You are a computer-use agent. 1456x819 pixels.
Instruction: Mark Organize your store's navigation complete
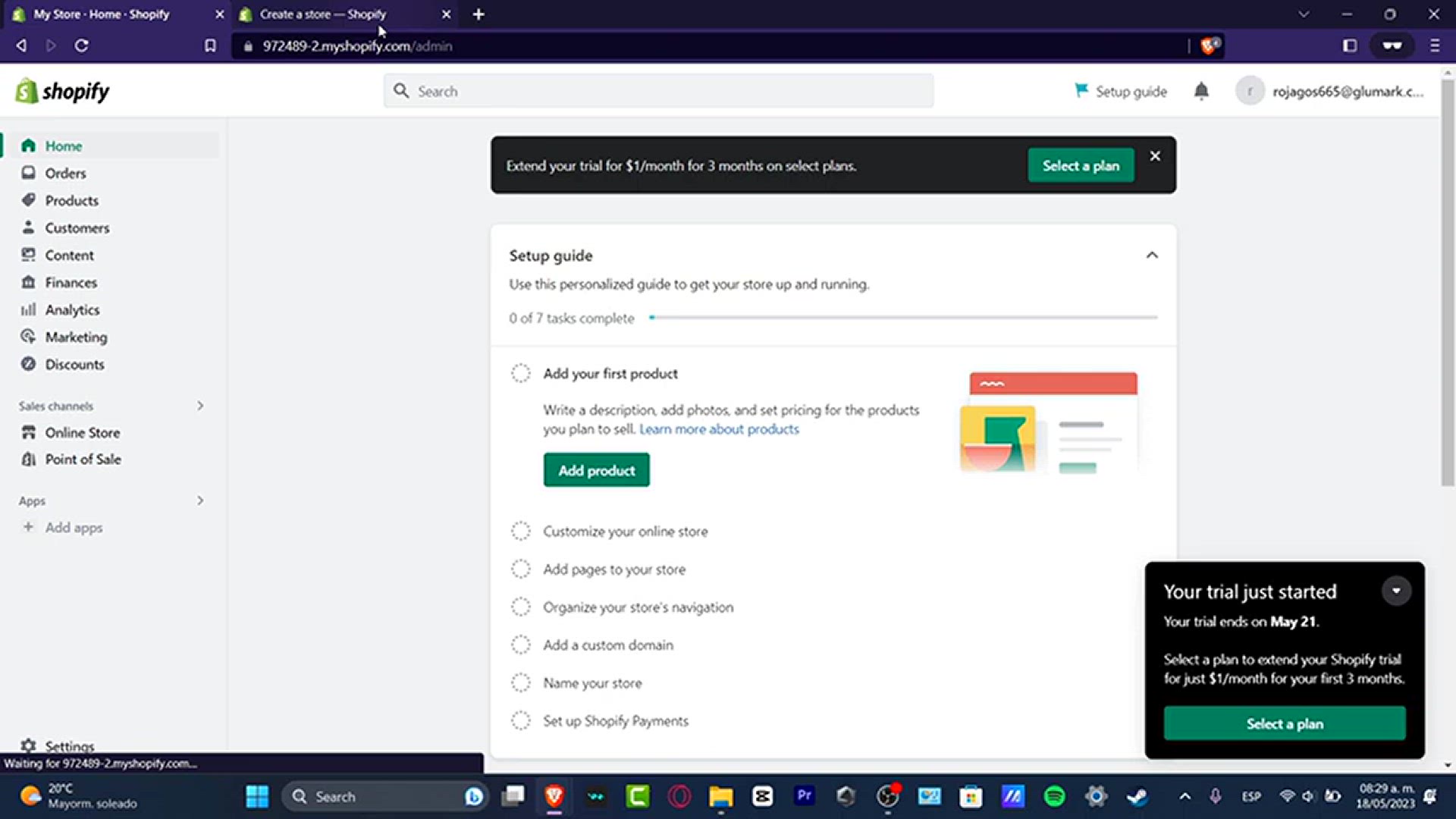pyautogui.click(x=521, y=607)
